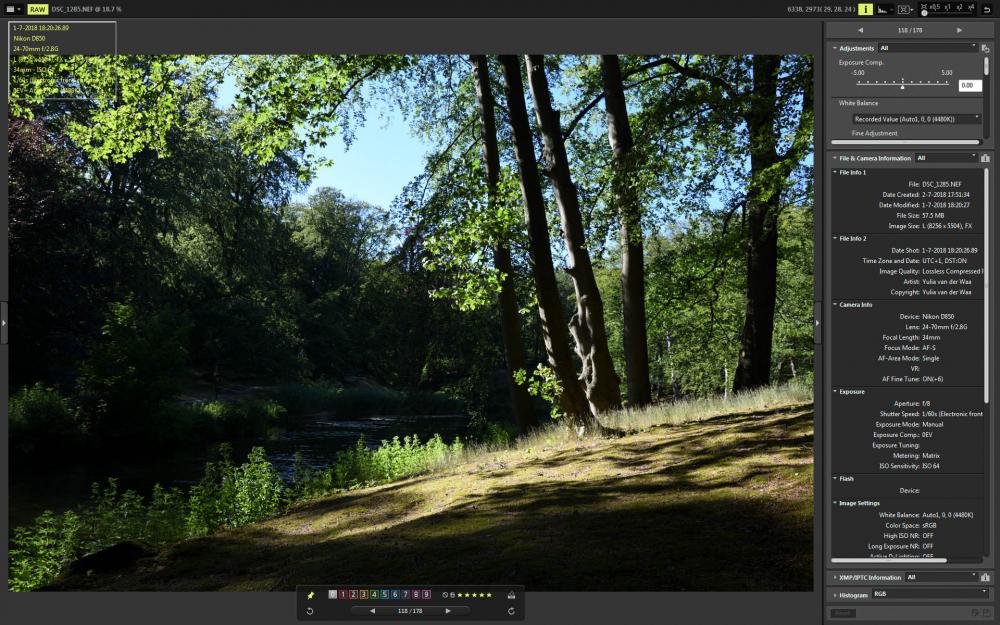Collapse the Image Settings group
Screen dimensions: 1000x625
point(835,503)
